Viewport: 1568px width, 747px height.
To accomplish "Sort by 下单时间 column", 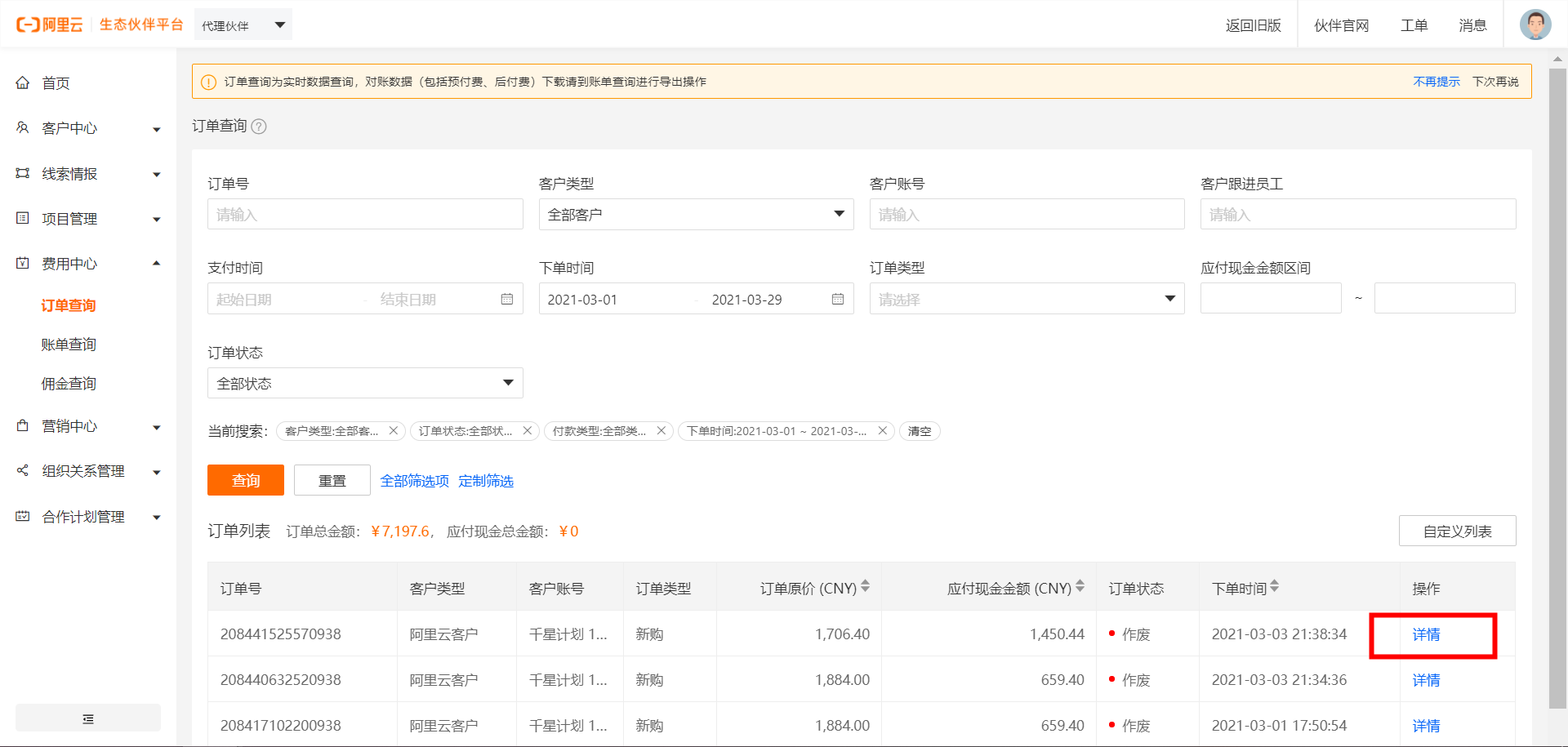I will 1275,586.
